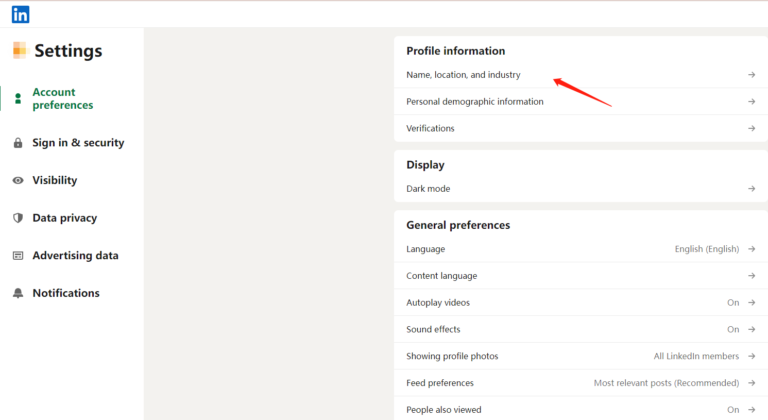This screenshot has width=768, height=420.
Task: Open People also viewed On setting
Action: click(x=733, y=409)
